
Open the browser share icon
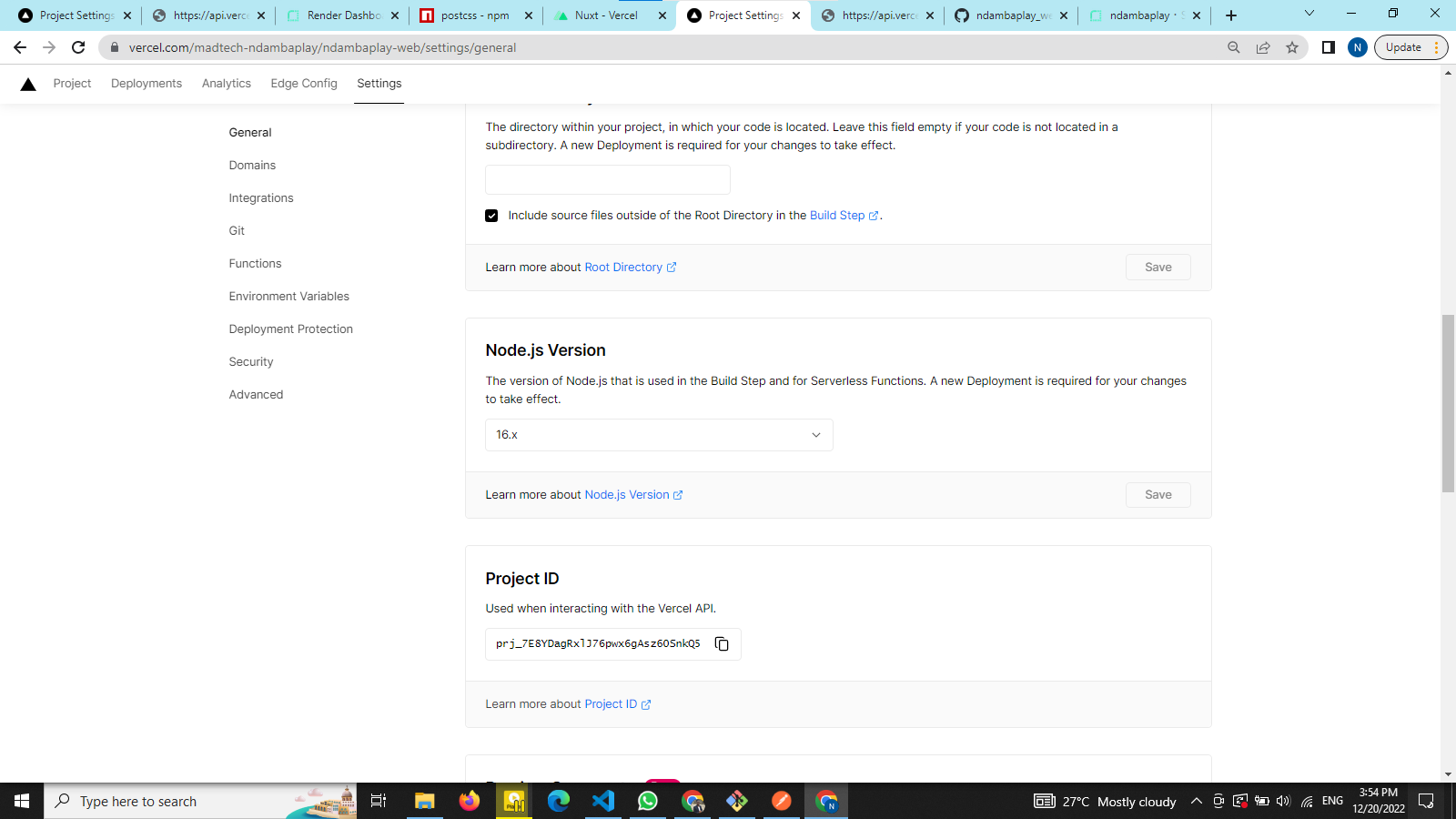pyautogui.click(x=1263, y=47)
